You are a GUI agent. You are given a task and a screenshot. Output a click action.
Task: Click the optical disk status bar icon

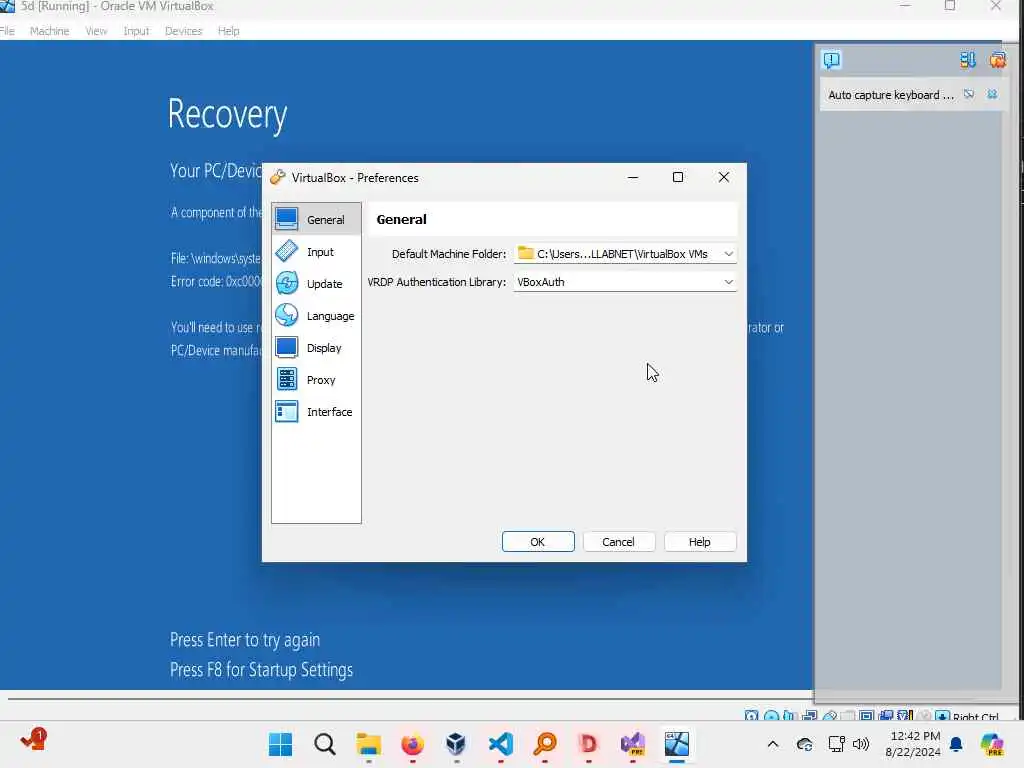[x=771, y=716]
